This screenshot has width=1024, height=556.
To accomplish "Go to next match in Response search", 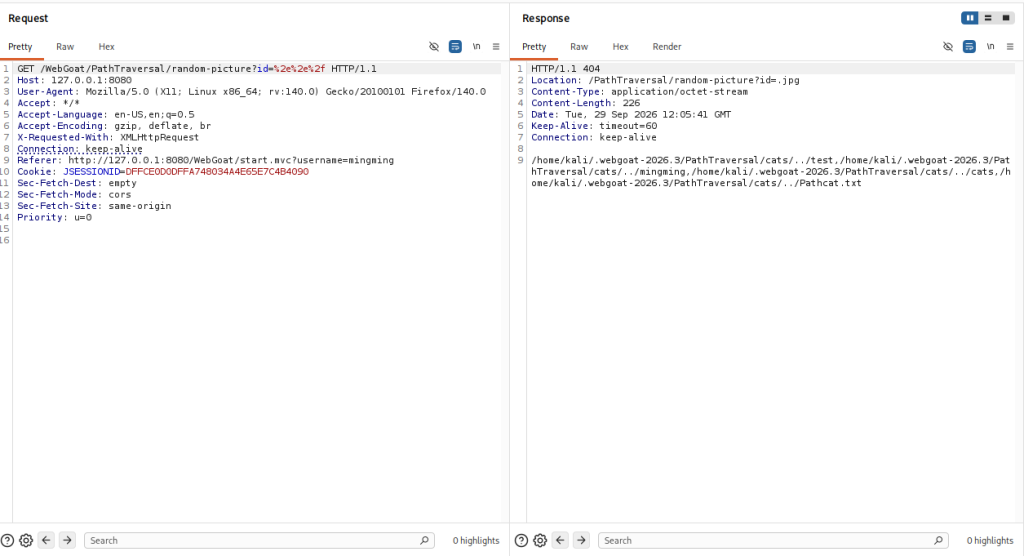I will pos(581,540).
